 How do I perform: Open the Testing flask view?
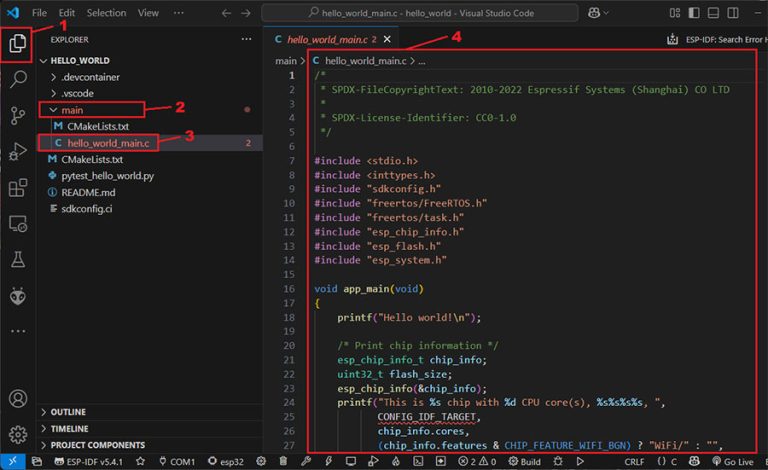point(18,259)
